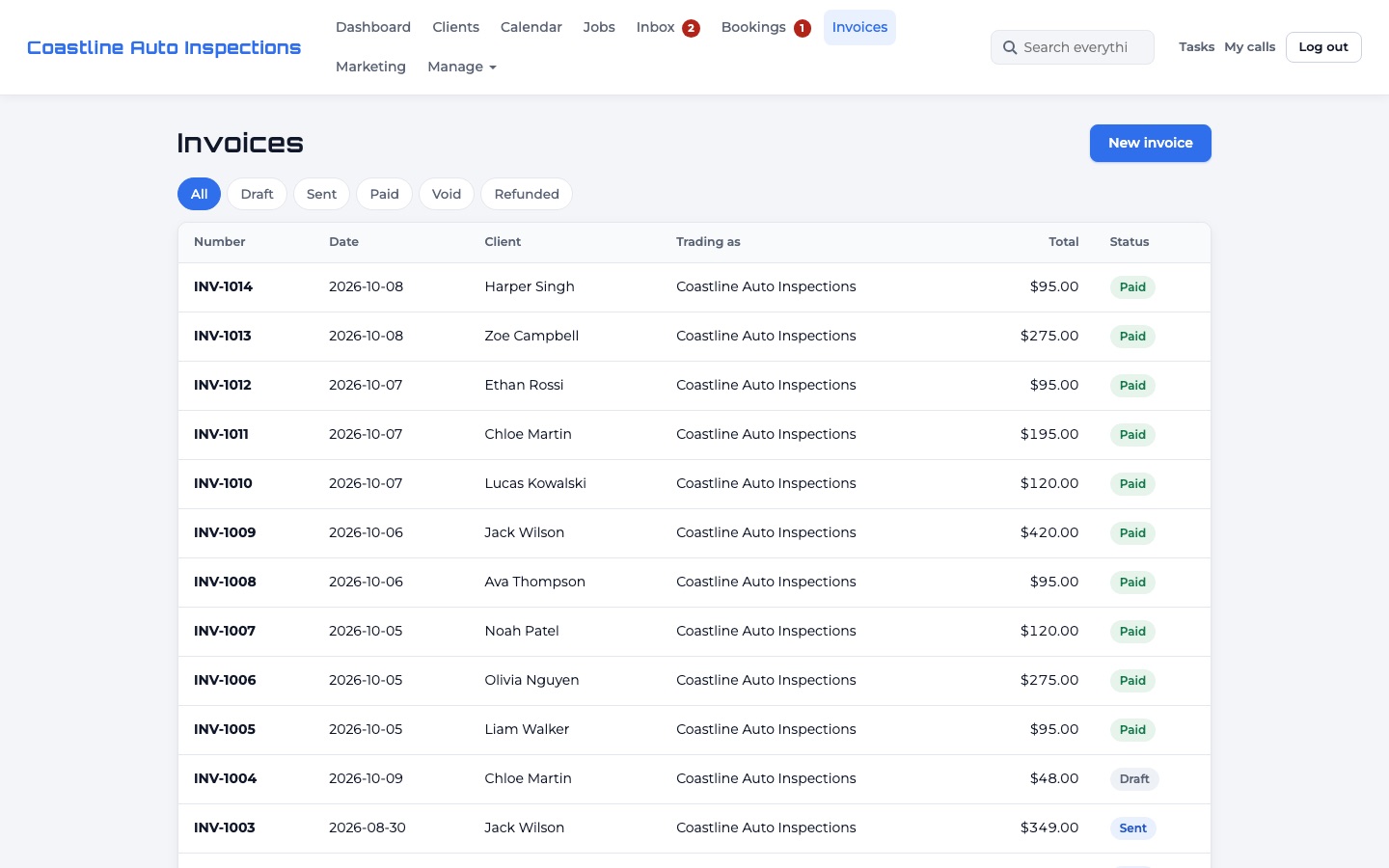Screen dimensions: 1389x868
Task: Show Void invoices
Action: pos(447,194)
